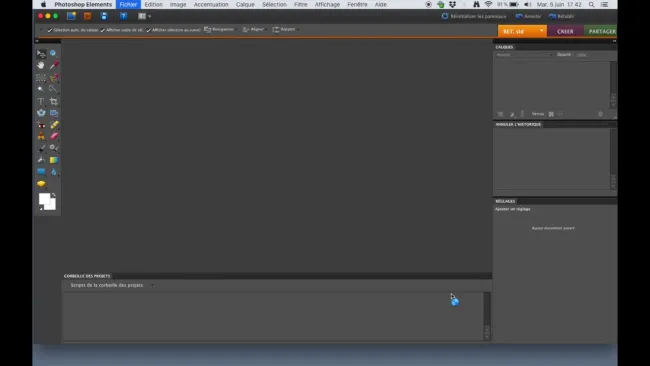Open the layer blend mode dropdown

[x=524, y=55]
